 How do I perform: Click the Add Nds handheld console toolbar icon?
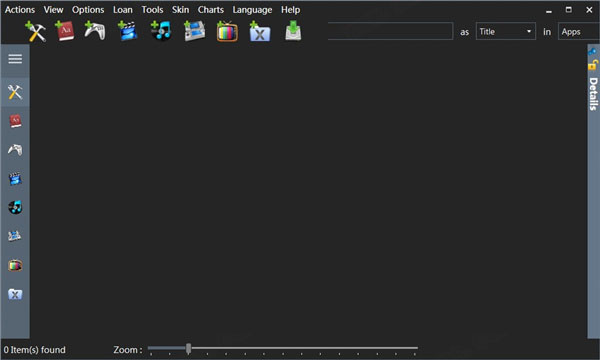tap(194, 31)
